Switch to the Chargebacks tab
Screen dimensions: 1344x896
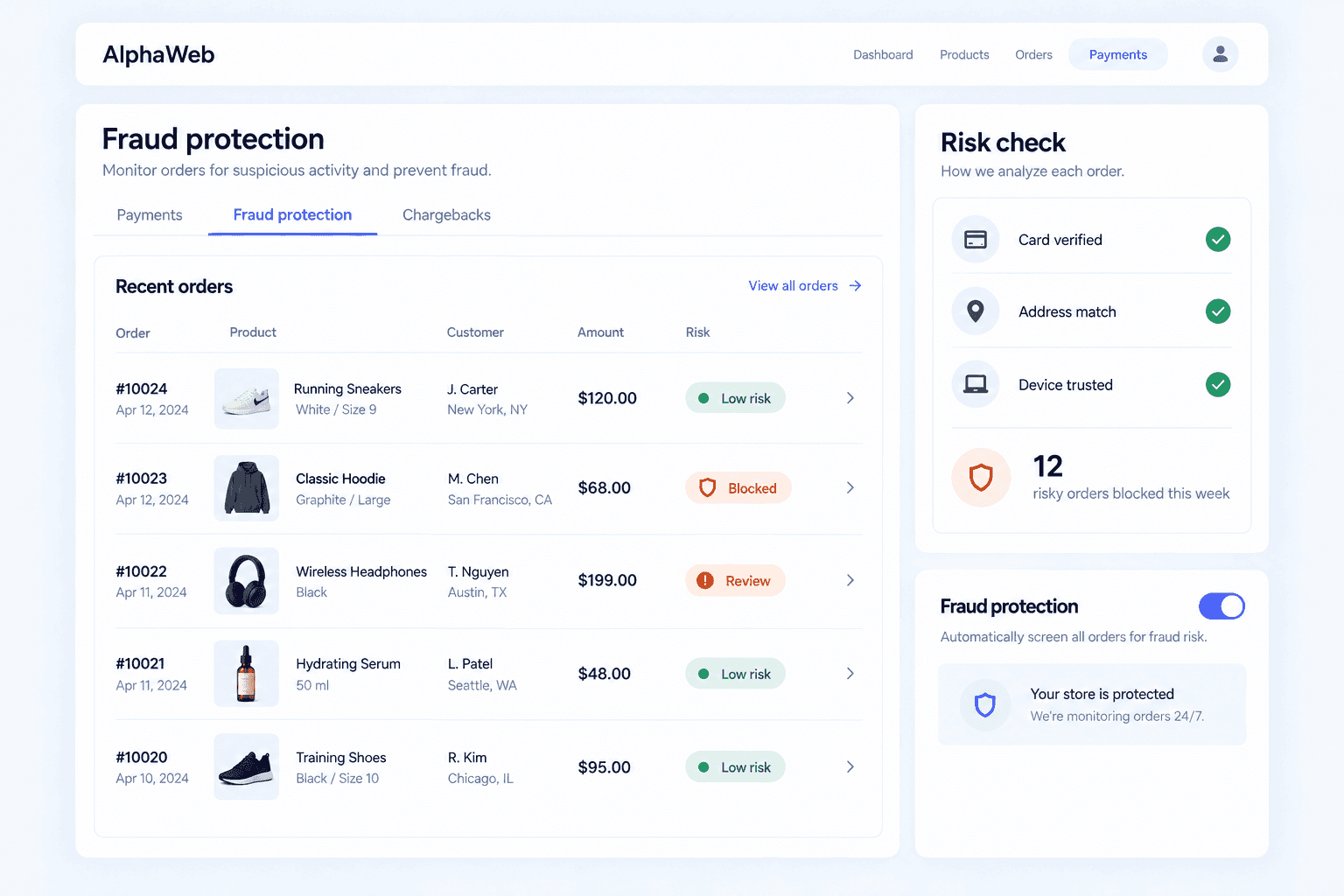click(446, 215)
